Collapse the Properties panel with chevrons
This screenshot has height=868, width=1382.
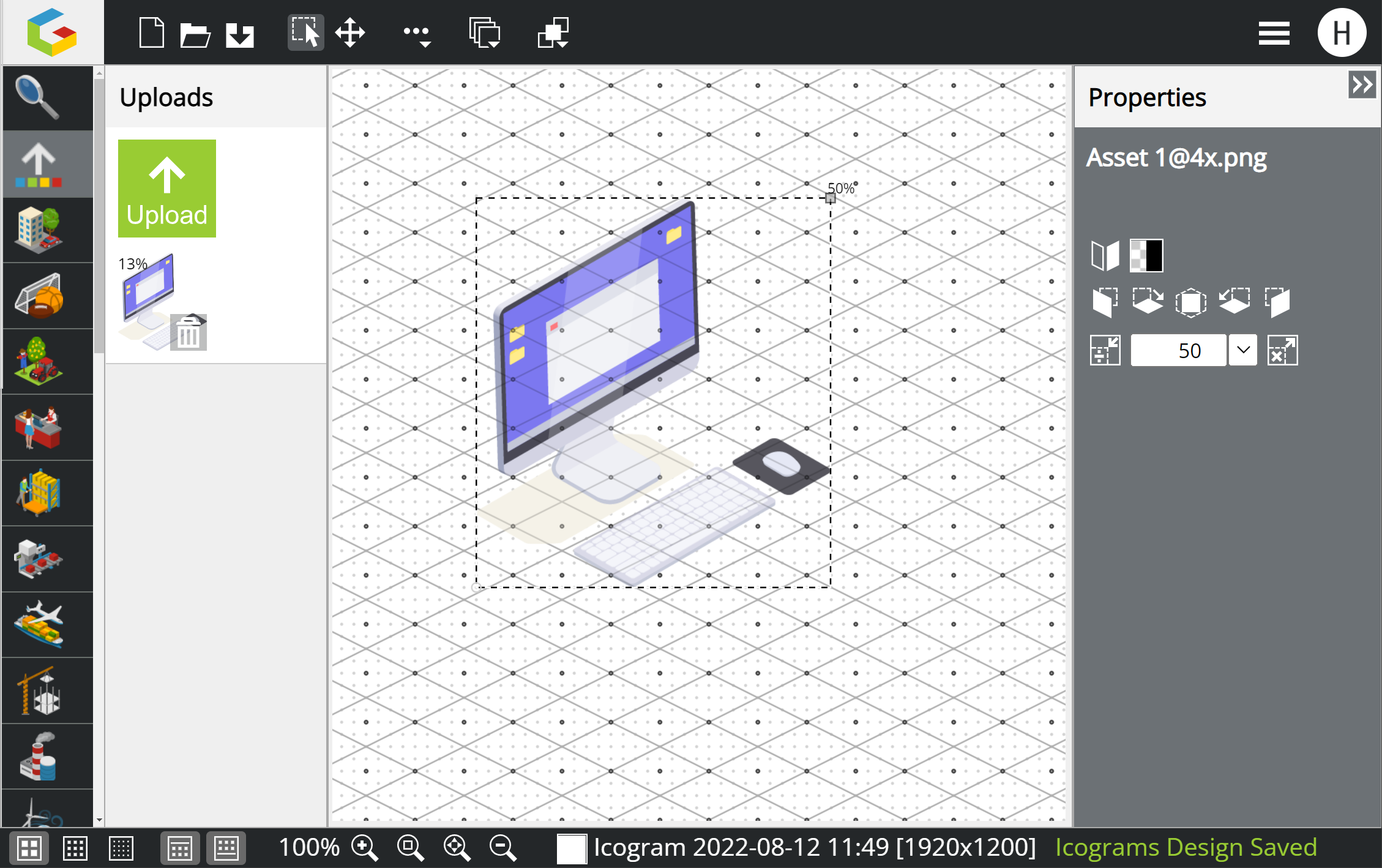(1362, 84)
